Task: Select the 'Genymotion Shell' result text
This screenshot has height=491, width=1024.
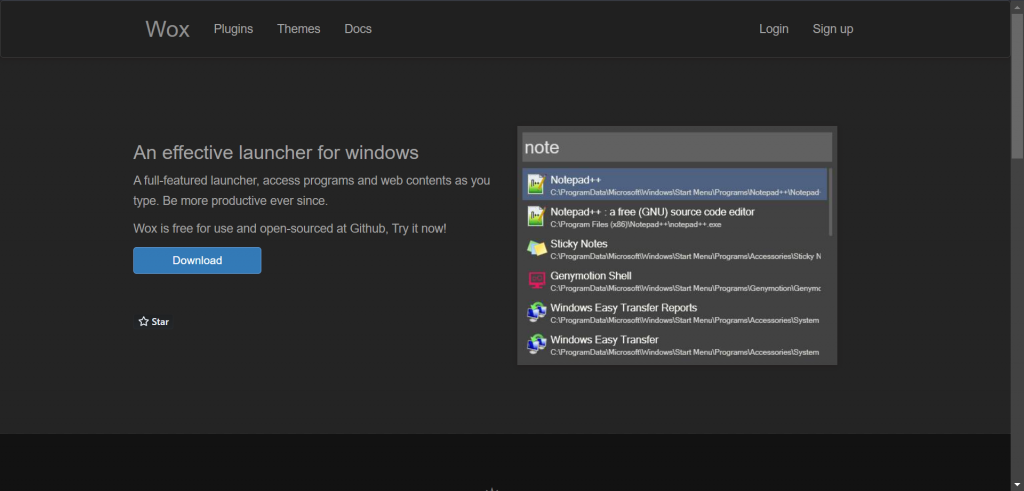Action: [590, 276]
